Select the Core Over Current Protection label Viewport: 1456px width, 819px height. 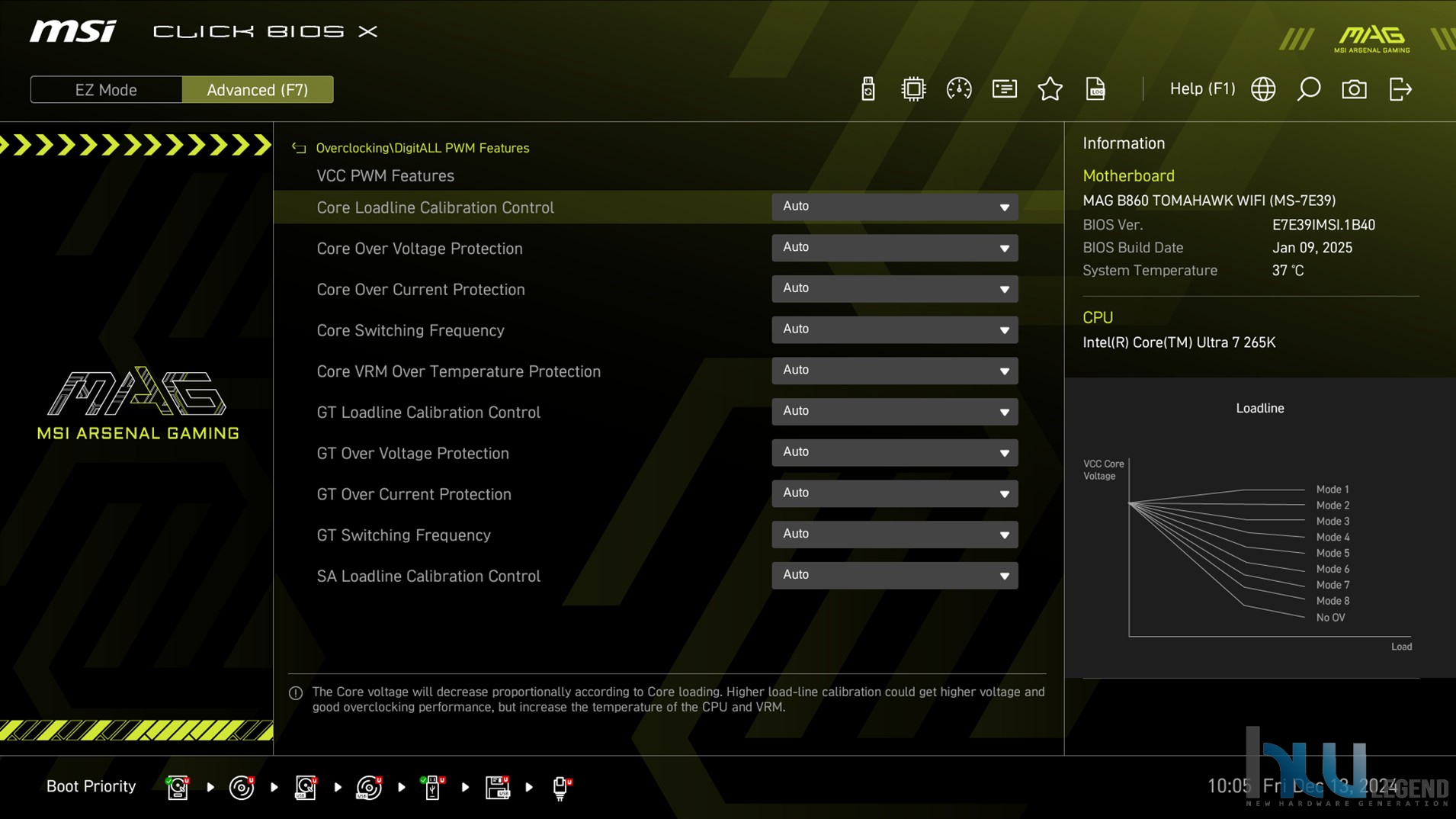[421, 290]
